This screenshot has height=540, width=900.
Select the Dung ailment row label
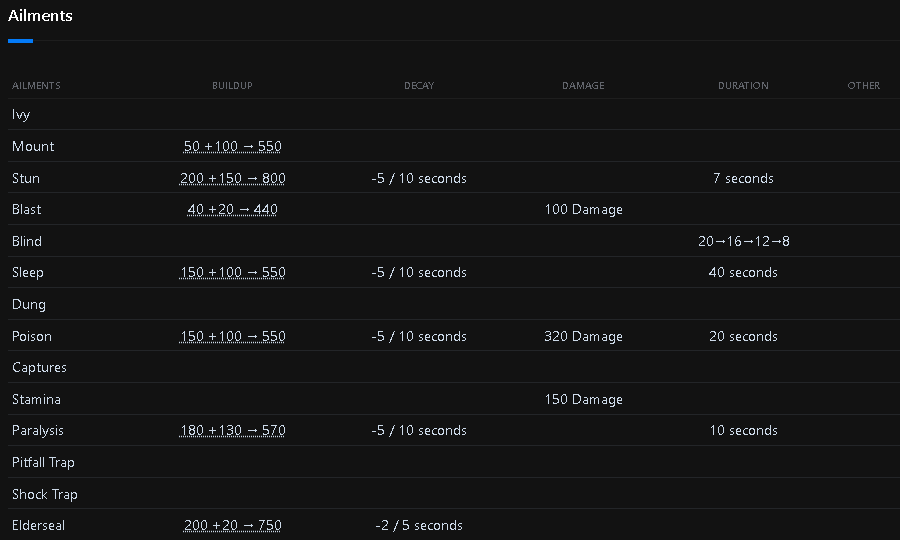(x=29, y=304)
